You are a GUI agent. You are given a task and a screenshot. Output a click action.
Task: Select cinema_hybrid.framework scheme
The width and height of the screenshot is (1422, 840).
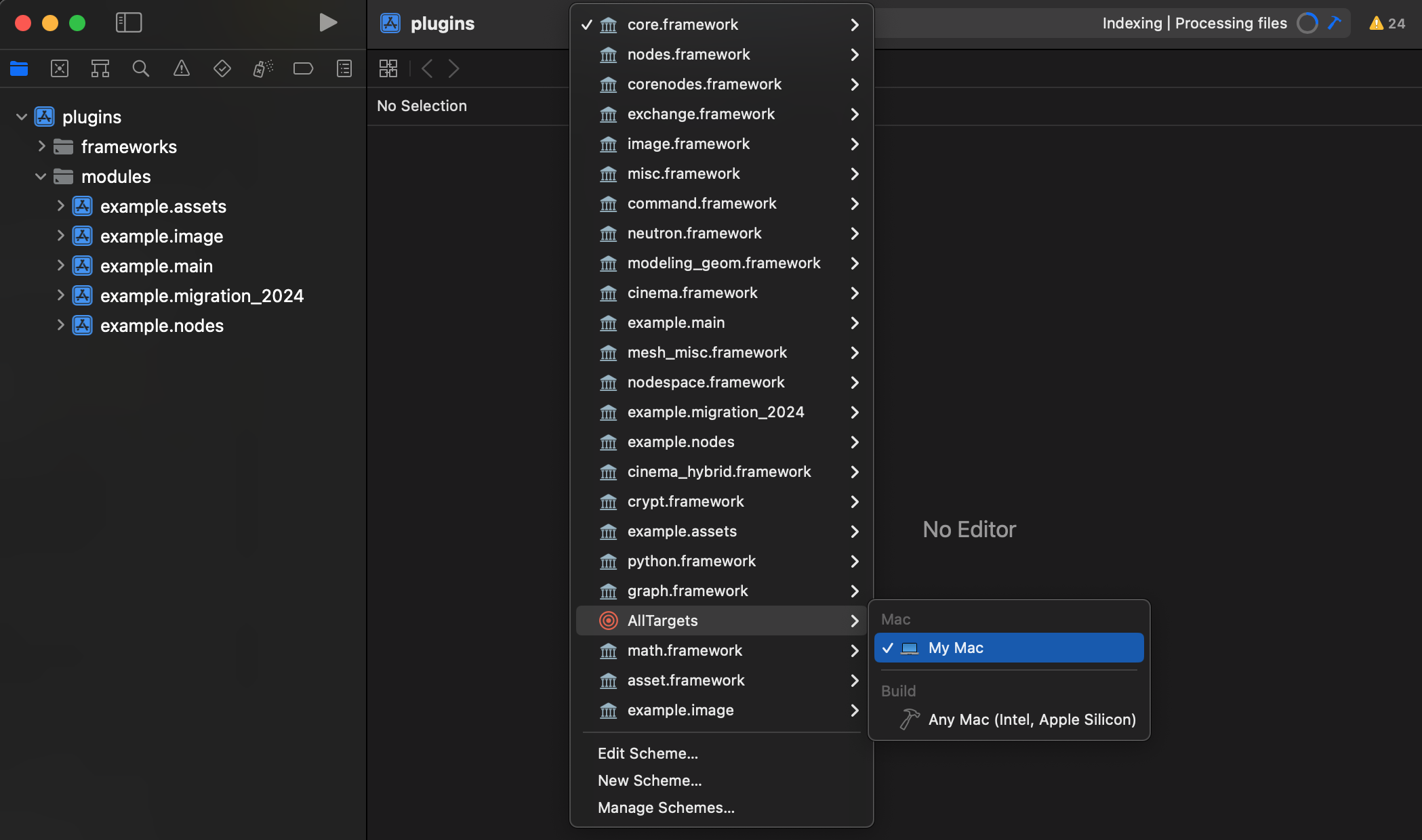click(721, 471)
